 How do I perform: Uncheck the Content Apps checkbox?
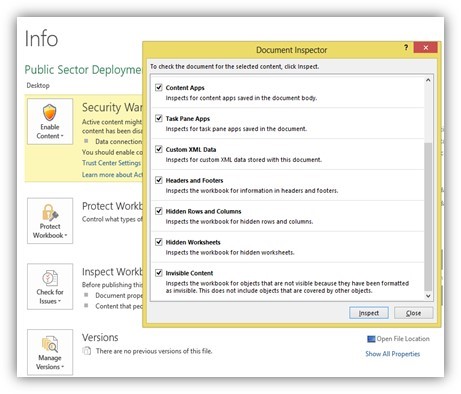(159, 88)
